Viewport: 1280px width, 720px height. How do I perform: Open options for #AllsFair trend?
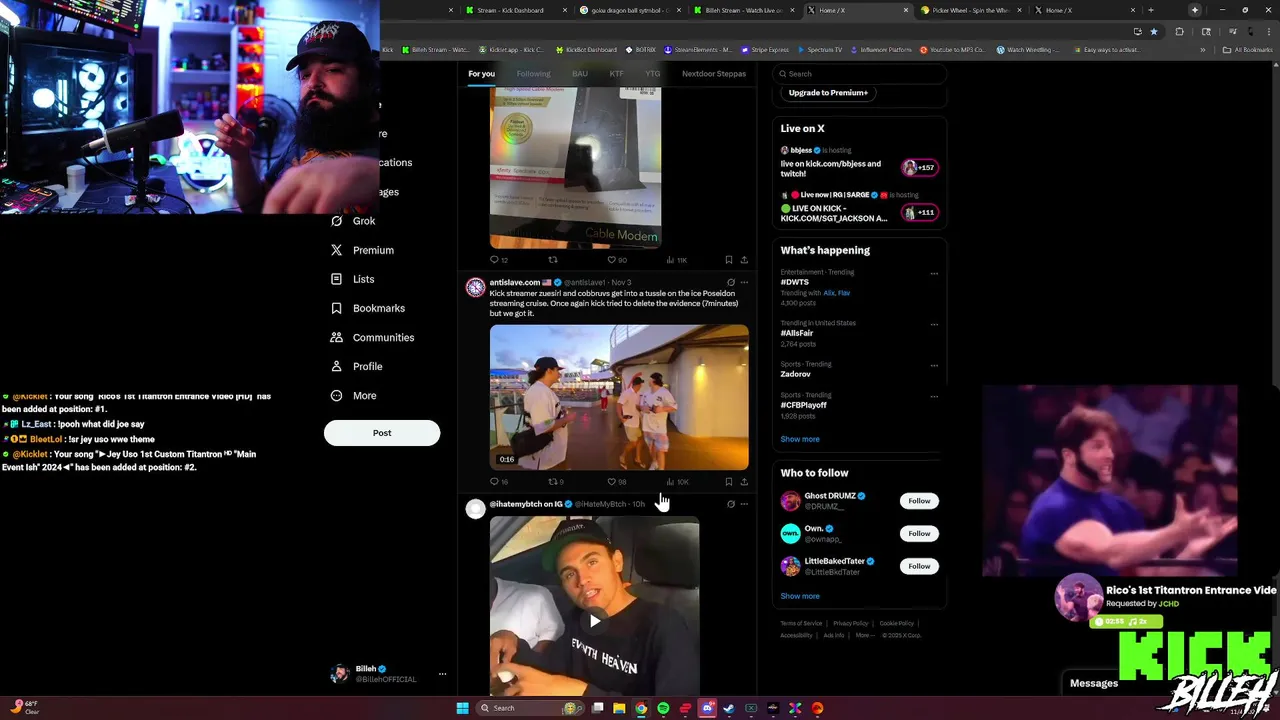[934, 324]
